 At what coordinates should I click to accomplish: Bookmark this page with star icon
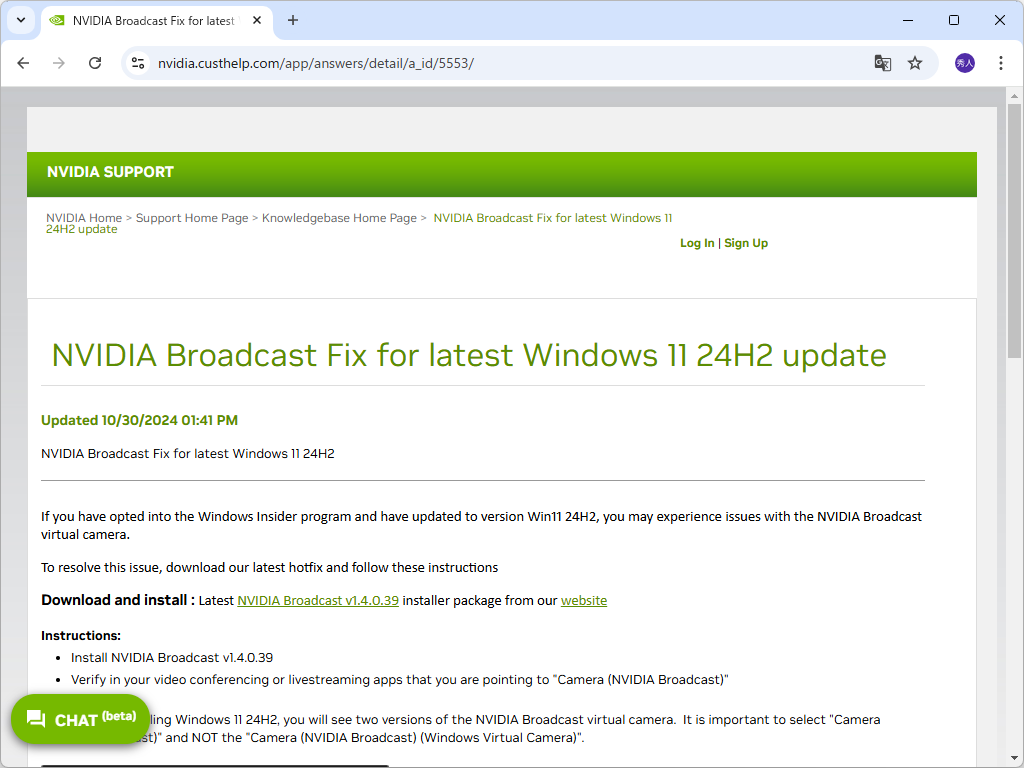coord(915,63)
